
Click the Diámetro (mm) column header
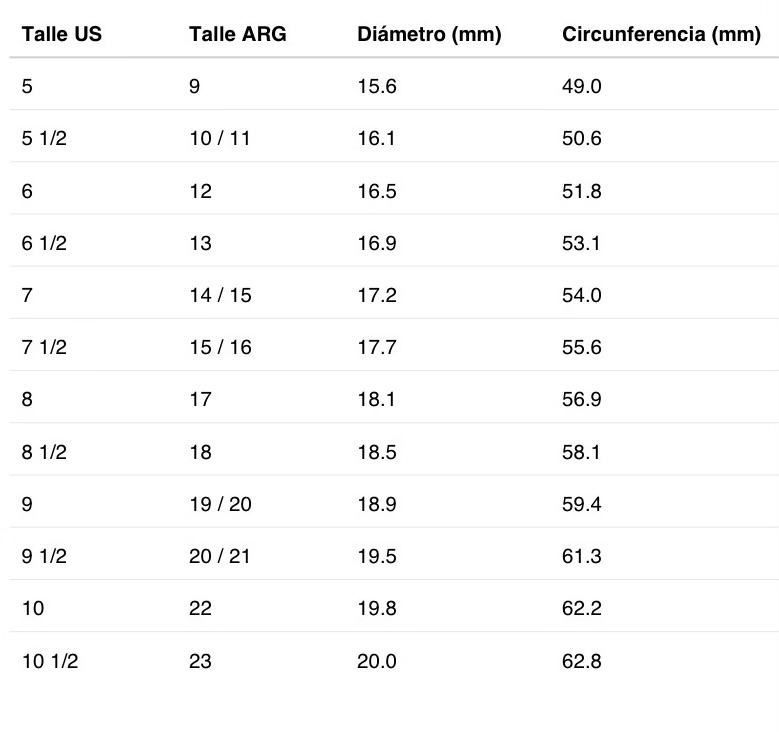pos(429,34)
